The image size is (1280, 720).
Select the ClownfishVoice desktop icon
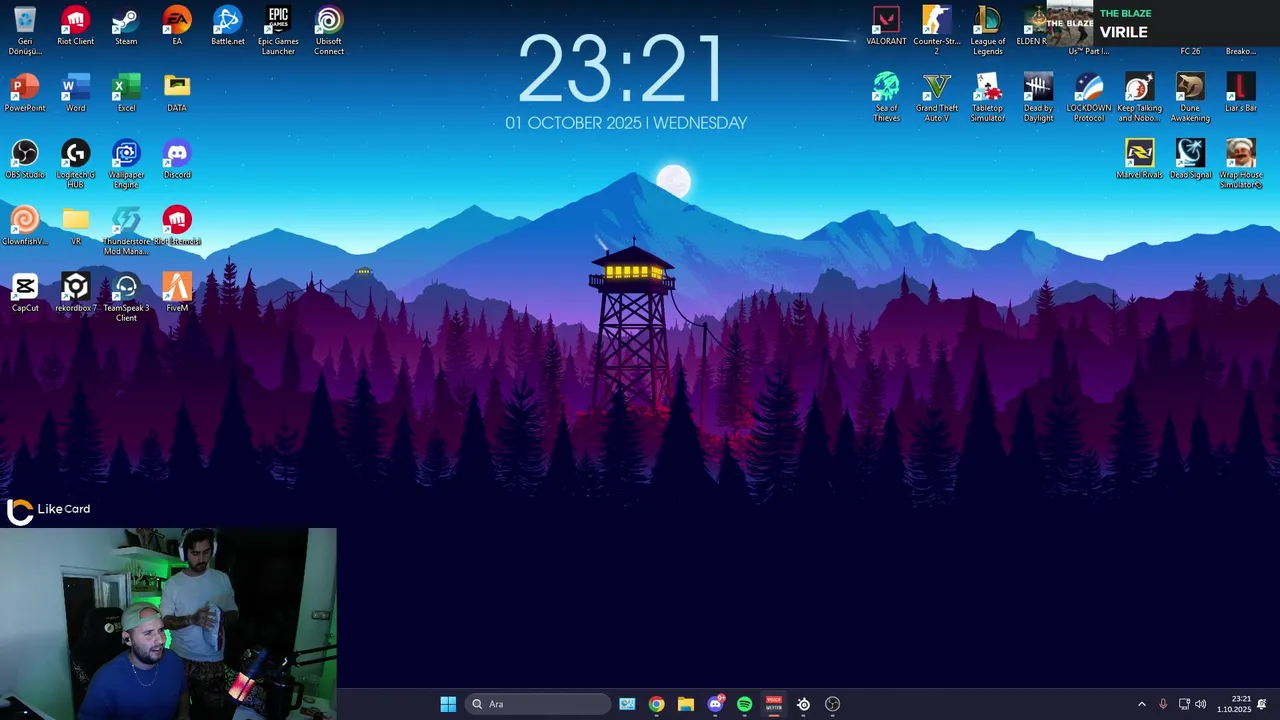point(25,226)
